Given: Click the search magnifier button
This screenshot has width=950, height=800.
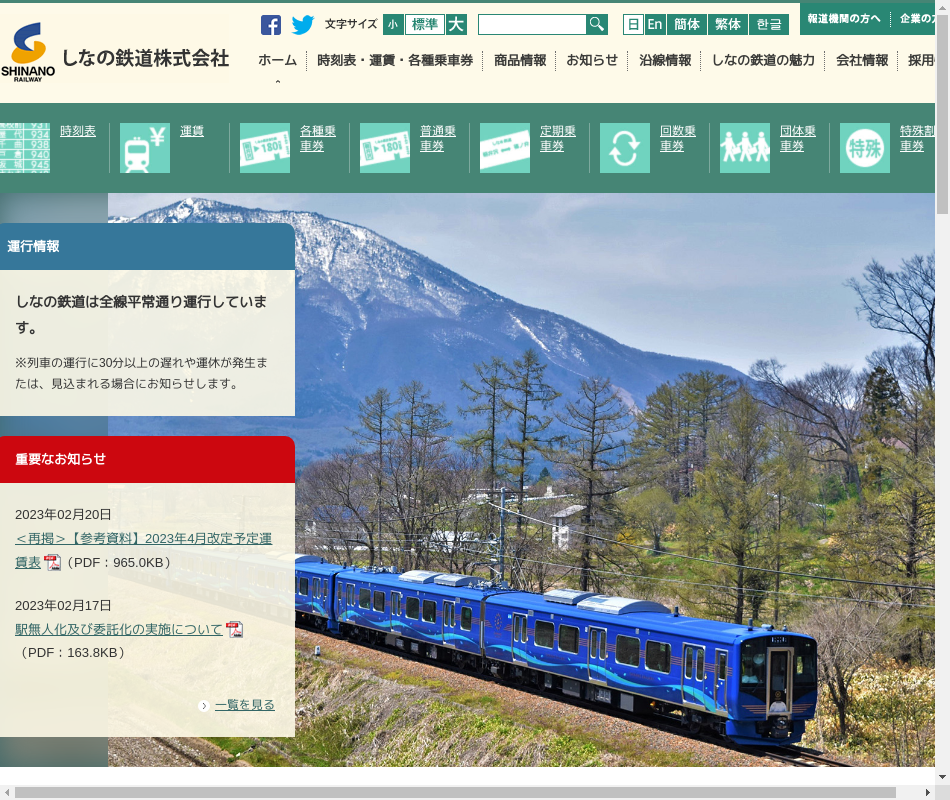Looking at the screenshot, I should tap(597, 25).
